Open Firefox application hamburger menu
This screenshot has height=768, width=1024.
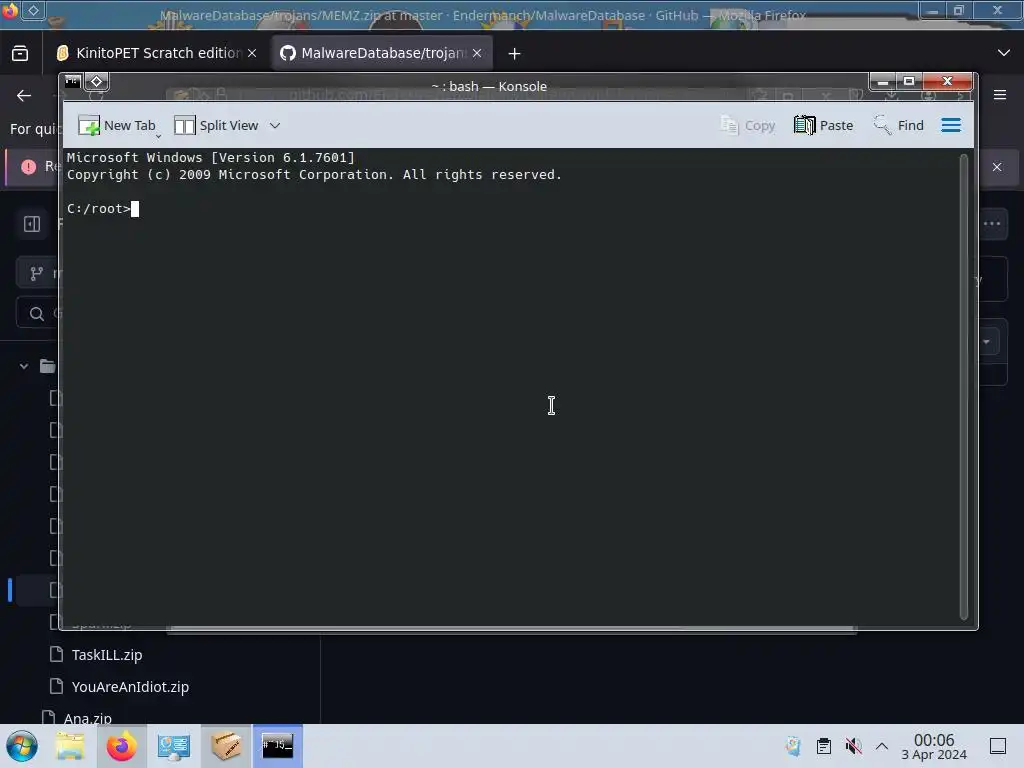coord(1000,95)
